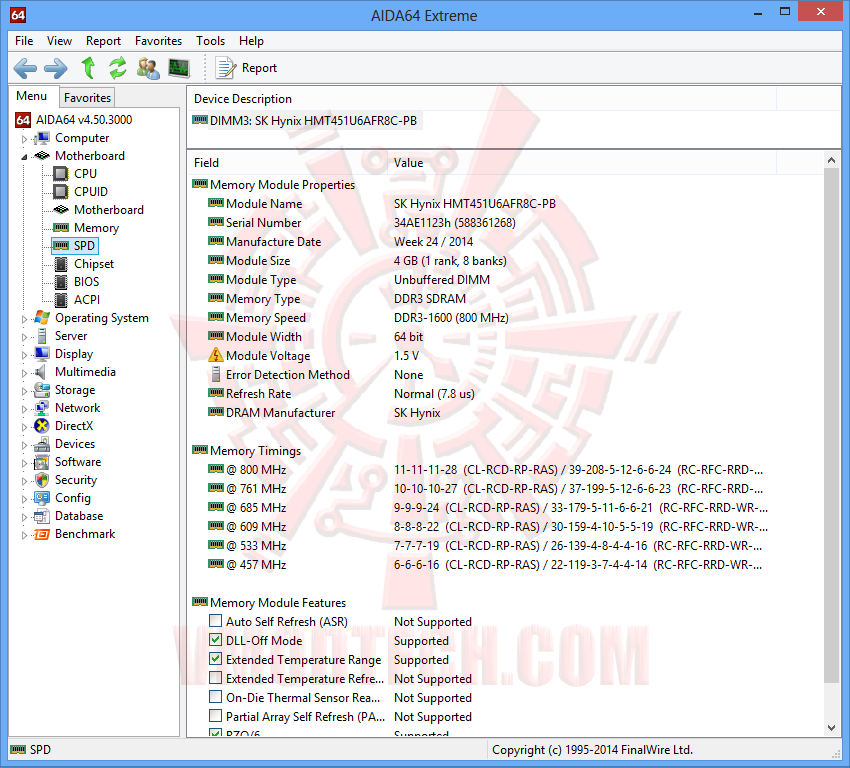
Task: Click the Operating System Windows flag icon
Action: click(x=42, y=318)
